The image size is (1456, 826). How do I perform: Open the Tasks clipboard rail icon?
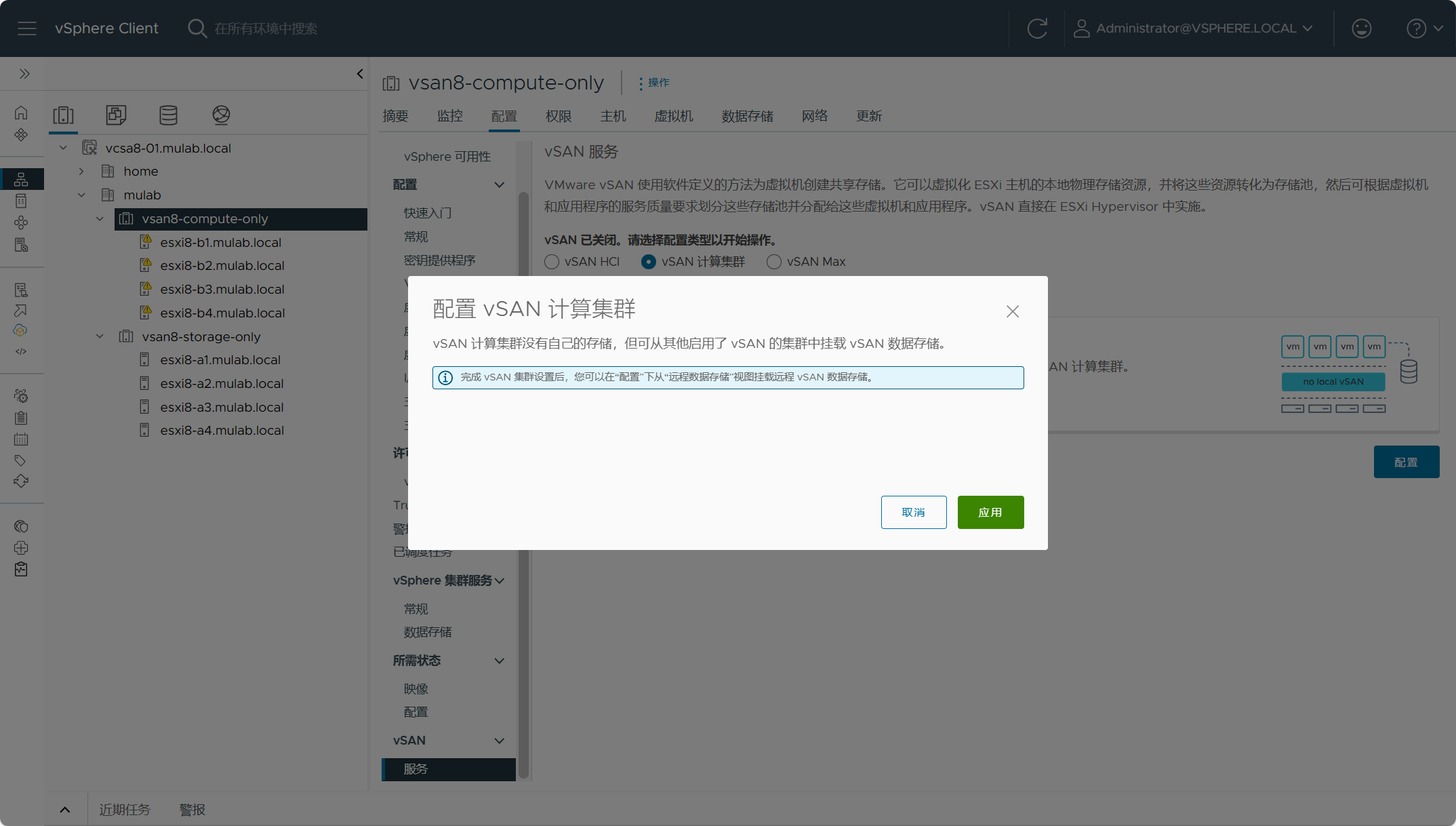click(21, 418)
